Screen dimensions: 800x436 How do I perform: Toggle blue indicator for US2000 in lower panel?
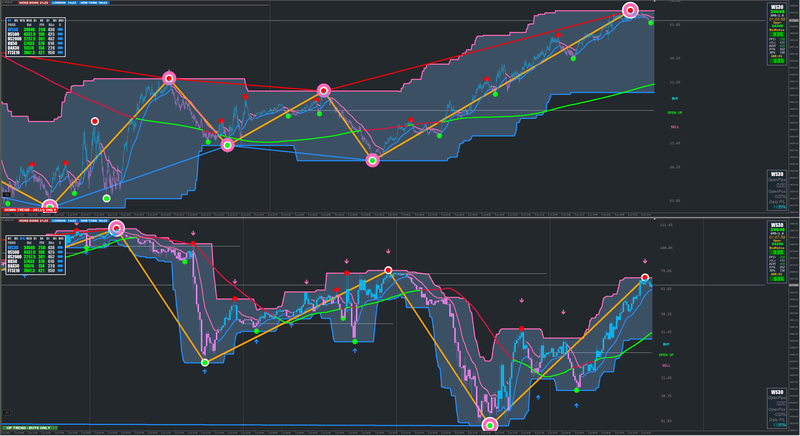click(60, 257)
